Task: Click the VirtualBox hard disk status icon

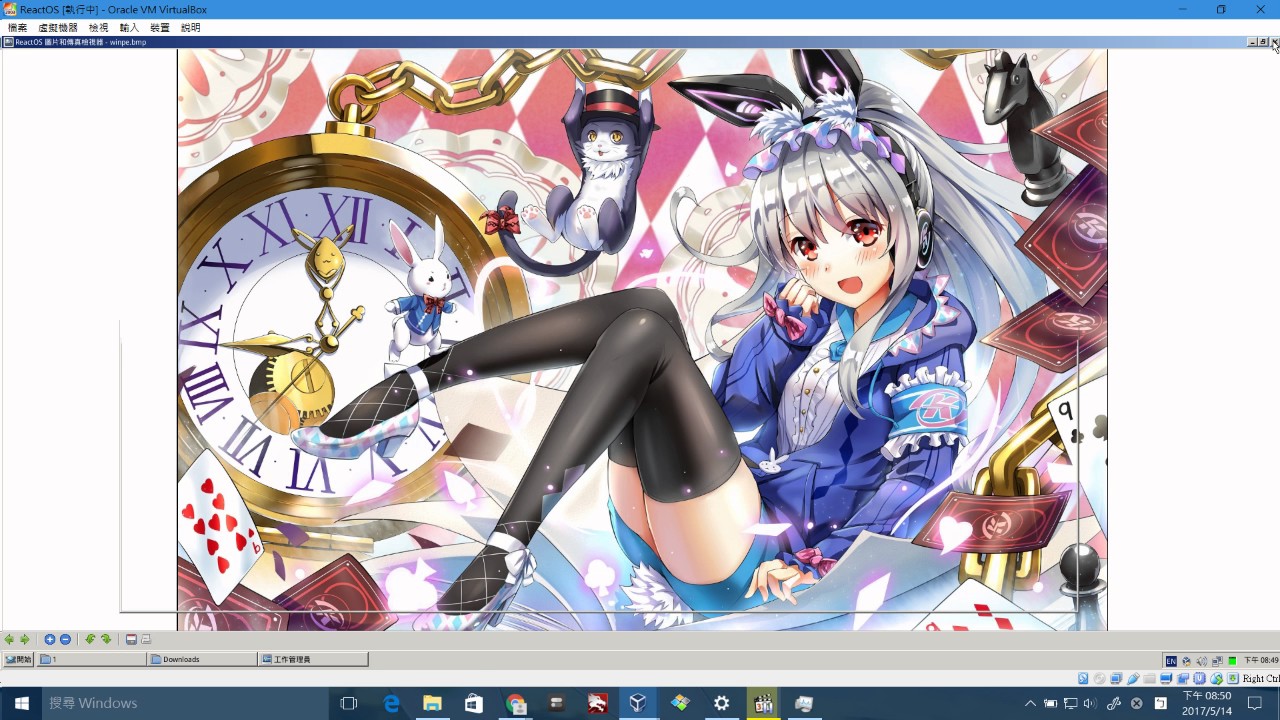Action: 1083,679
